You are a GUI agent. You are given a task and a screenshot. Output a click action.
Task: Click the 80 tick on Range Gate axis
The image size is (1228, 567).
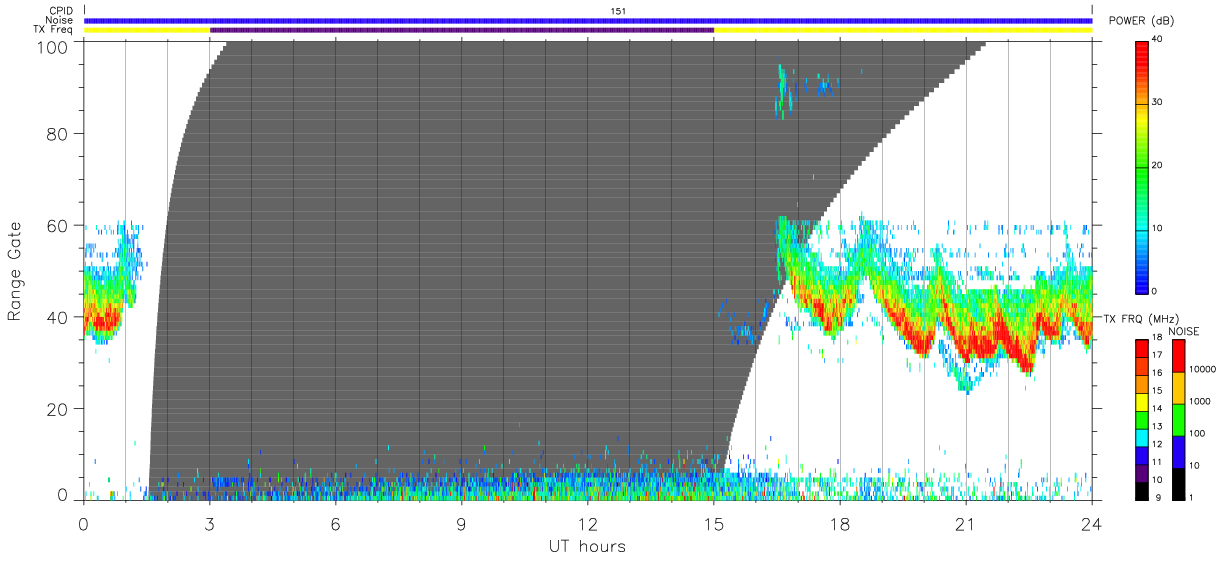(58, 133)
